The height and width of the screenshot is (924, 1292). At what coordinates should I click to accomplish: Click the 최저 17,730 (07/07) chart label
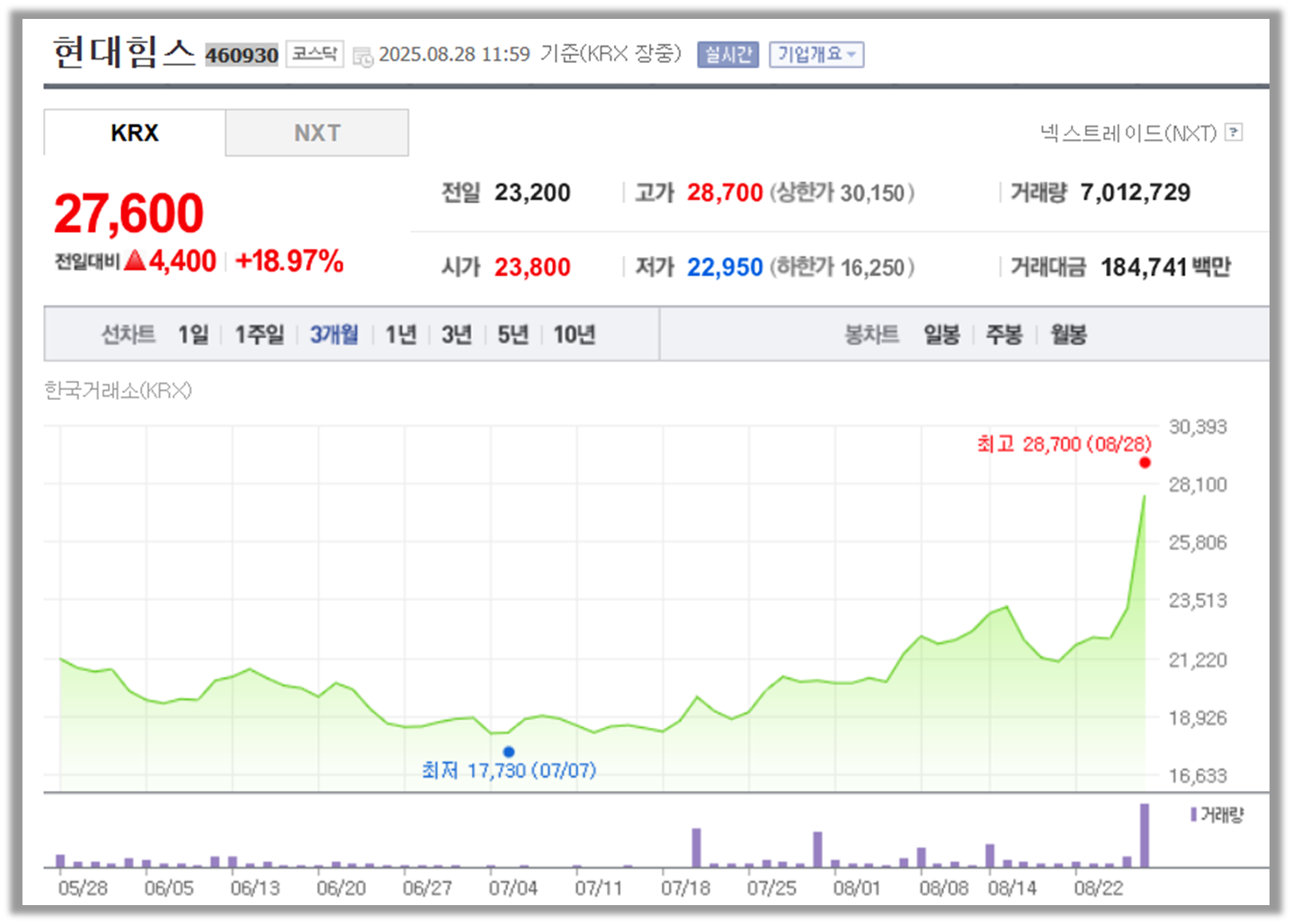[x=509, y=770]
